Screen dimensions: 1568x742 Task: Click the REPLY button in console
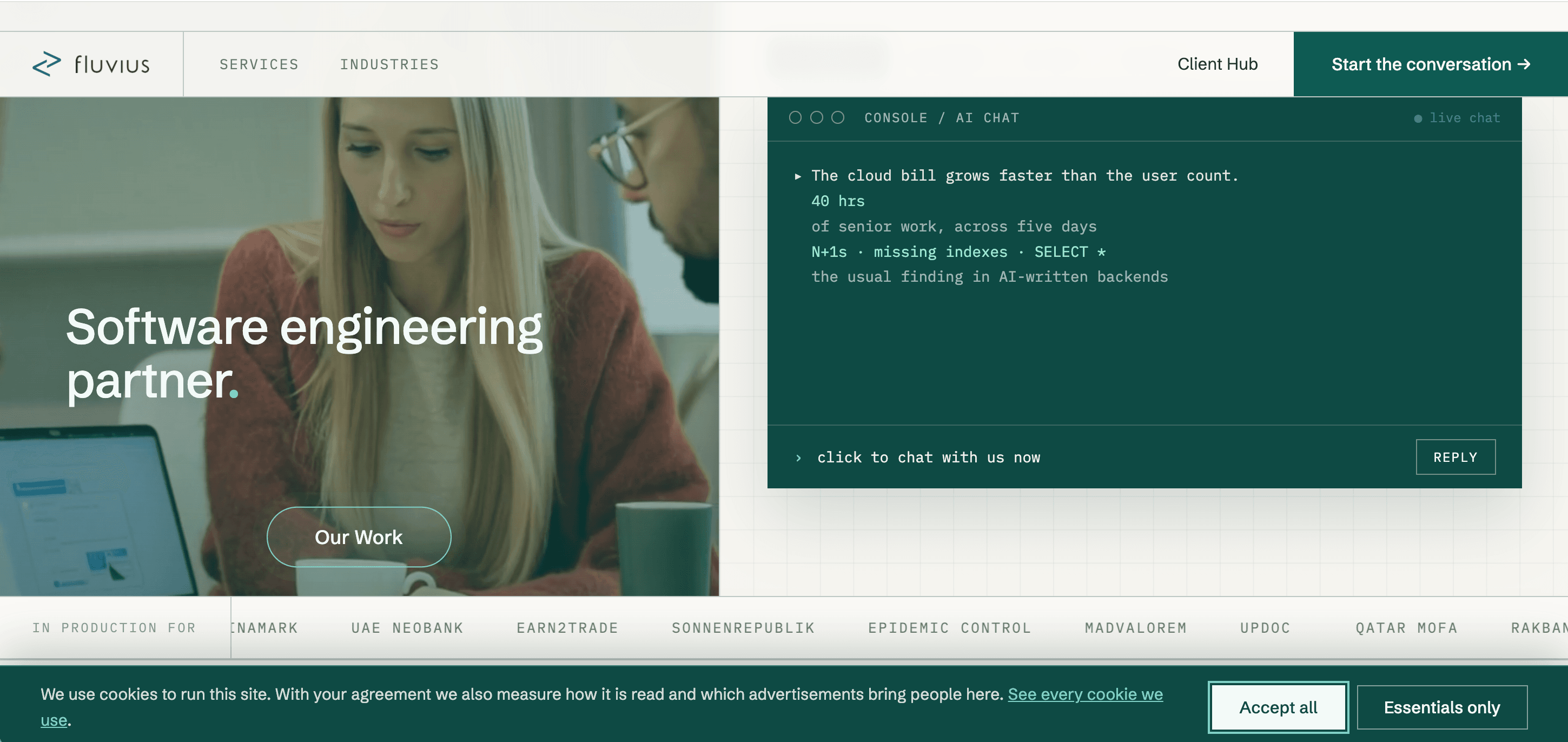click(1455, 457)
